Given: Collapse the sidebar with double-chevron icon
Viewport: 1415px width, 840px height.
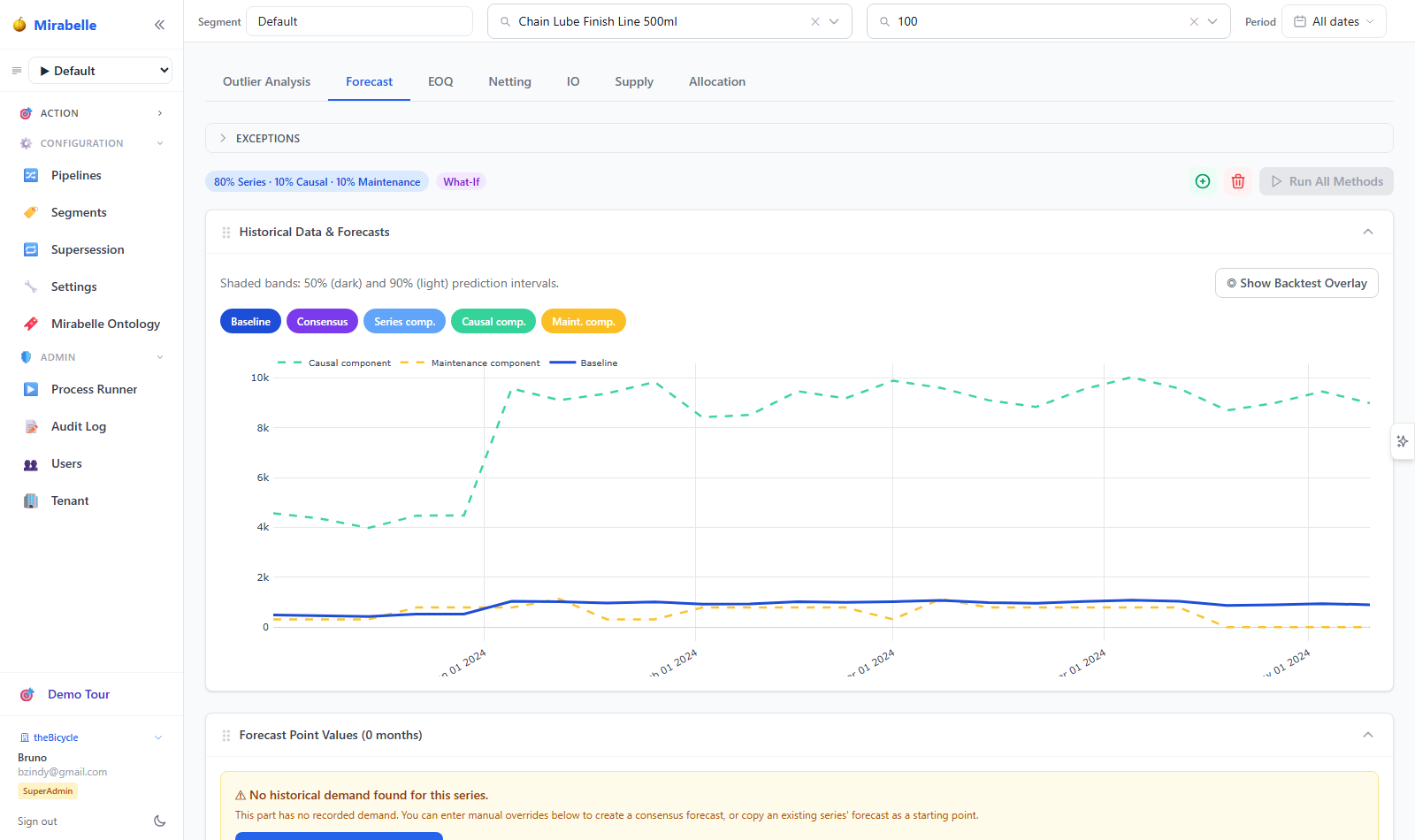Looking at the screenshot, I should tap(159, 25).
